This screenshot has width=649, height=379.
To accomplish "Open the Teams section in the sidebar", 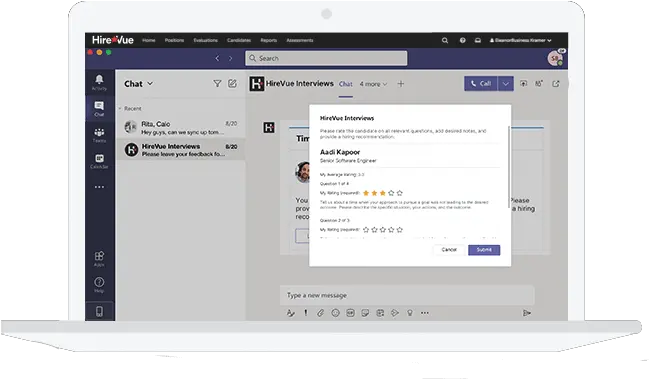I will 99,135.
